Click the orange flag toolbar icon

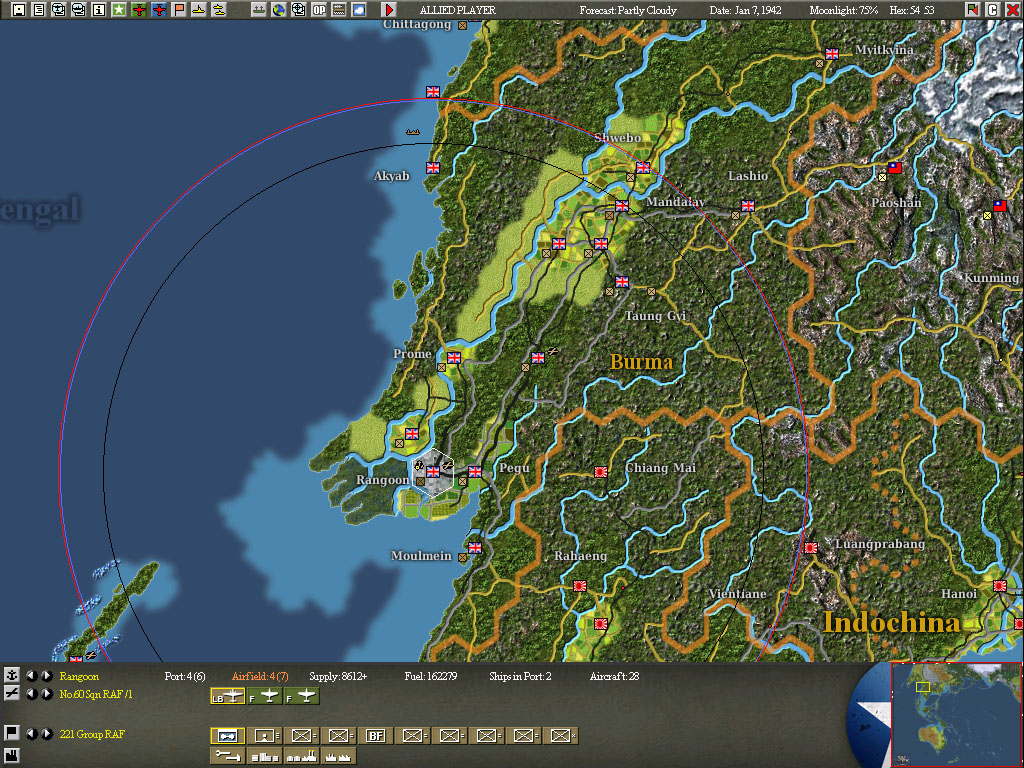(x=179, y=10)
